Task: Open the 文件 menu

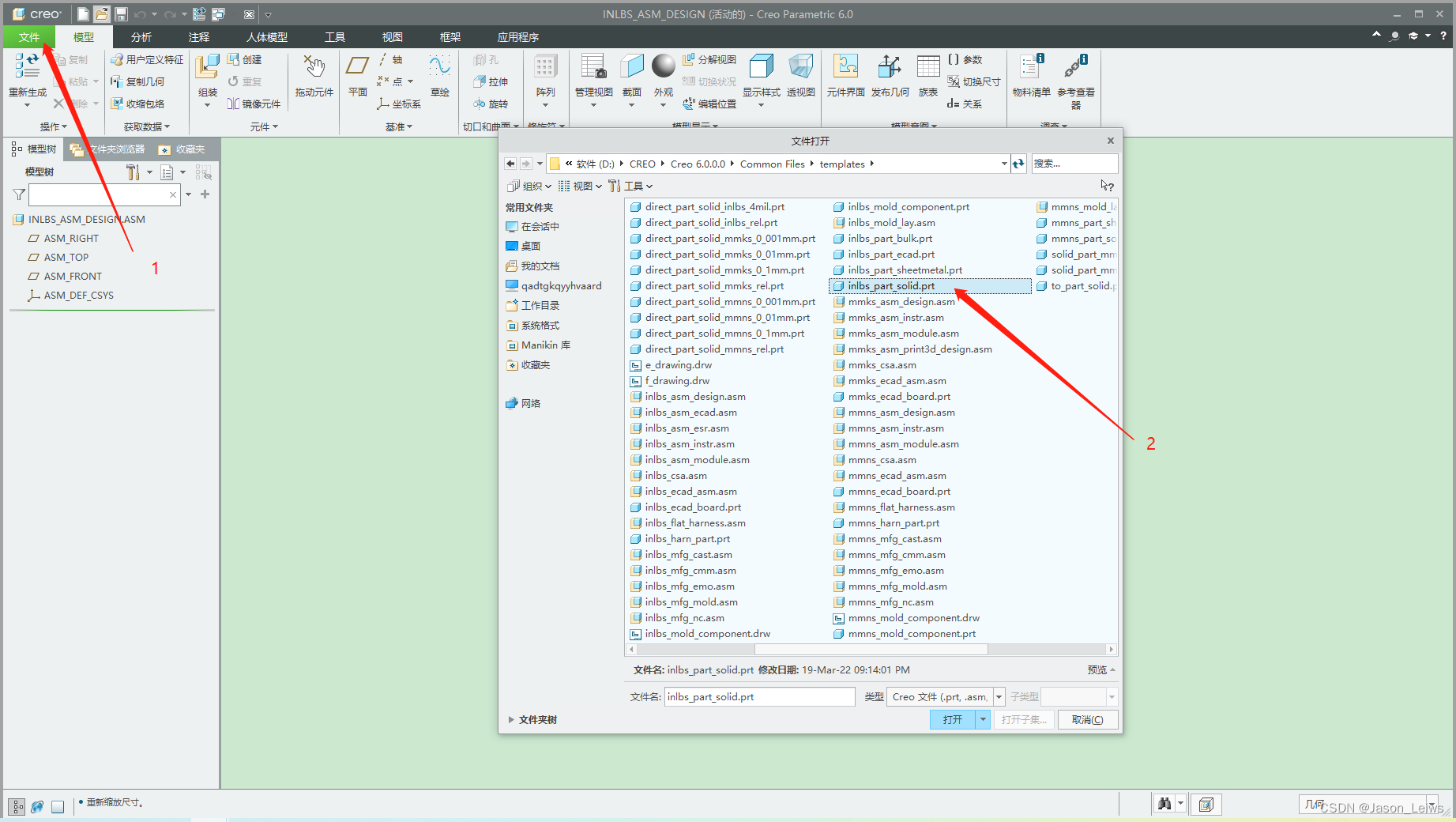Action: pos(29,37)
